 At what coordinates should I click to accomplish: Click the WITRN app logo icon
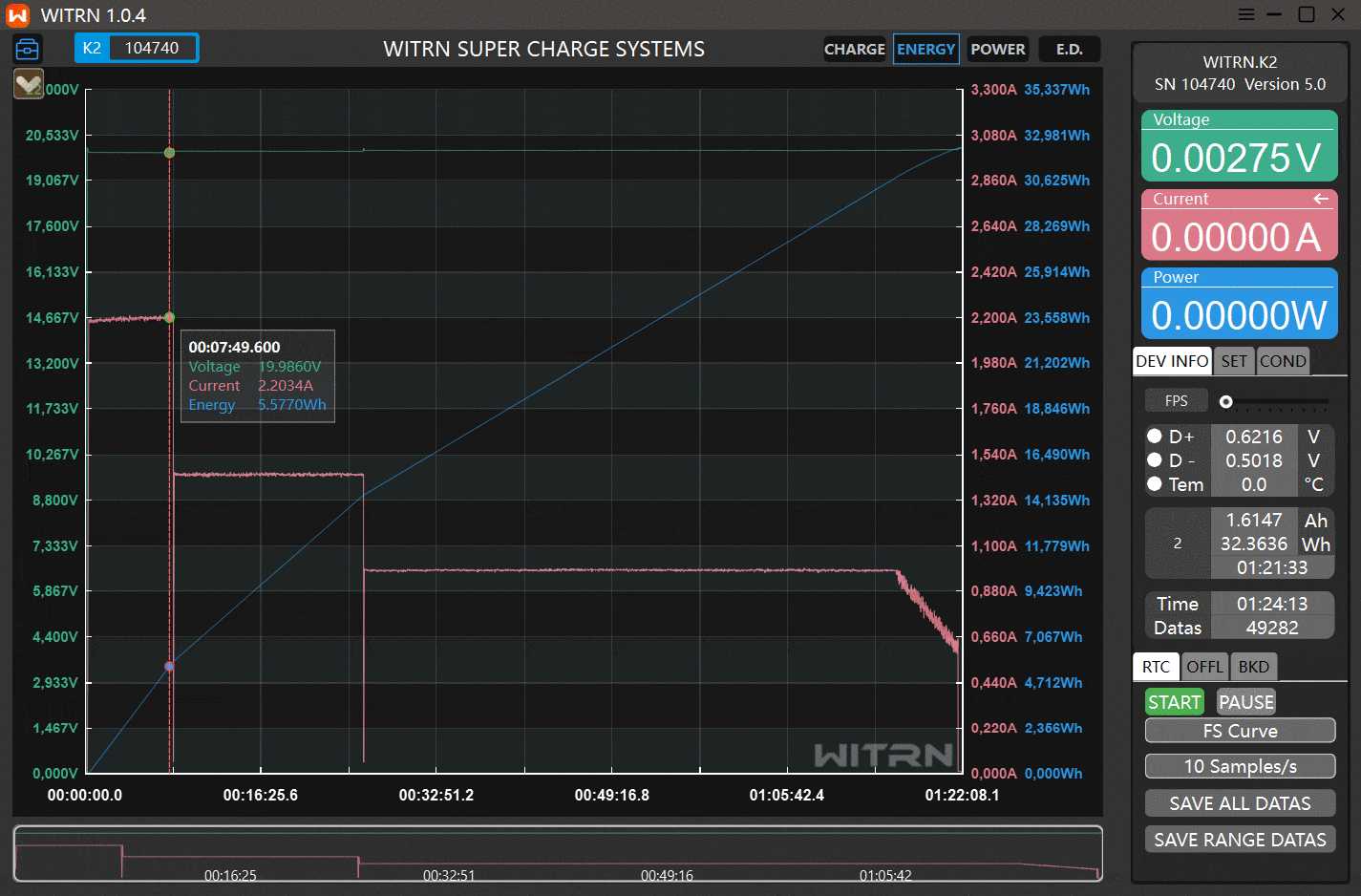(x=17, y=15)
